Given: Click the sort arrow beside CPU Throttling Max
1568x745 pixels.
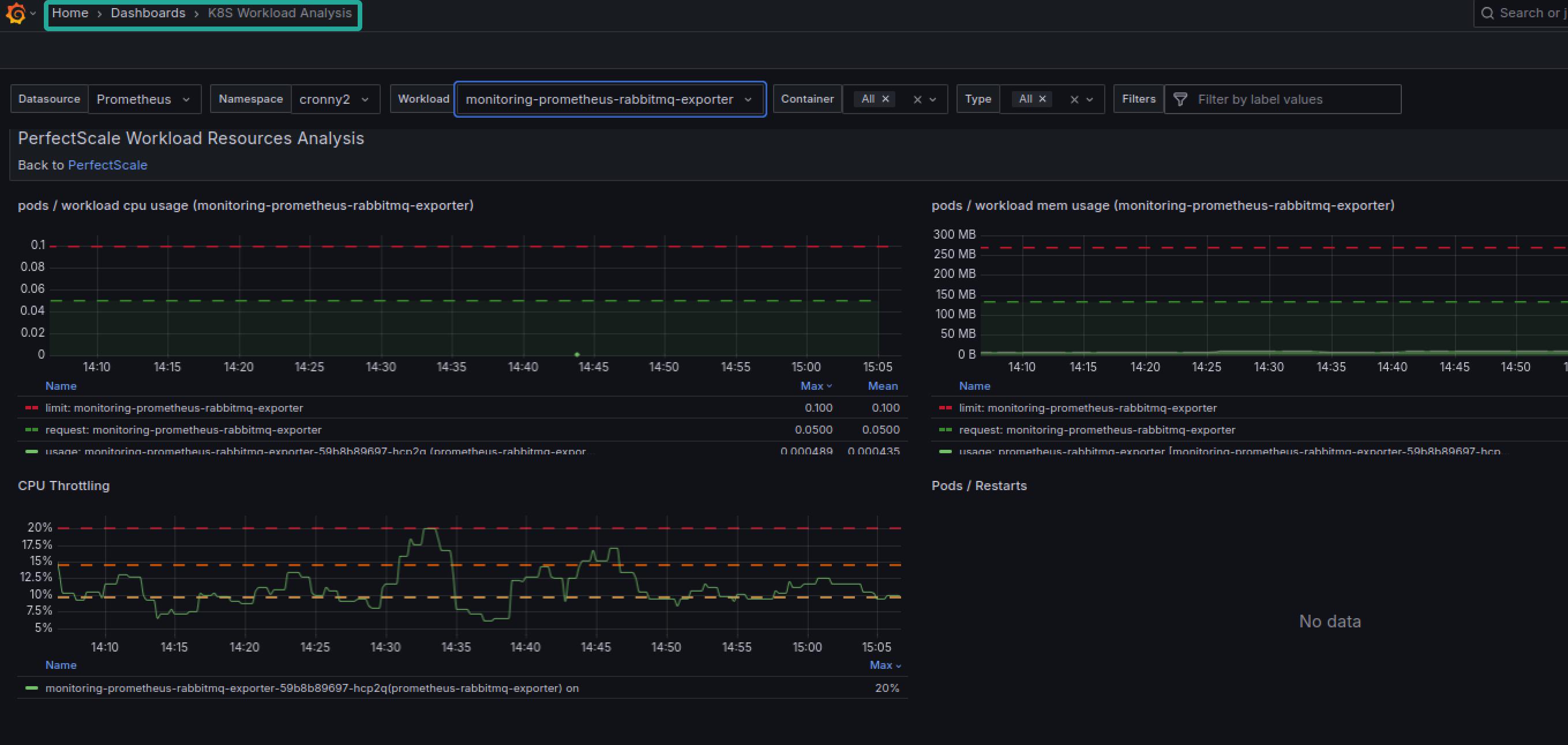Looking at the screenshot, I should pyautogui.click(x=898, y=666).
